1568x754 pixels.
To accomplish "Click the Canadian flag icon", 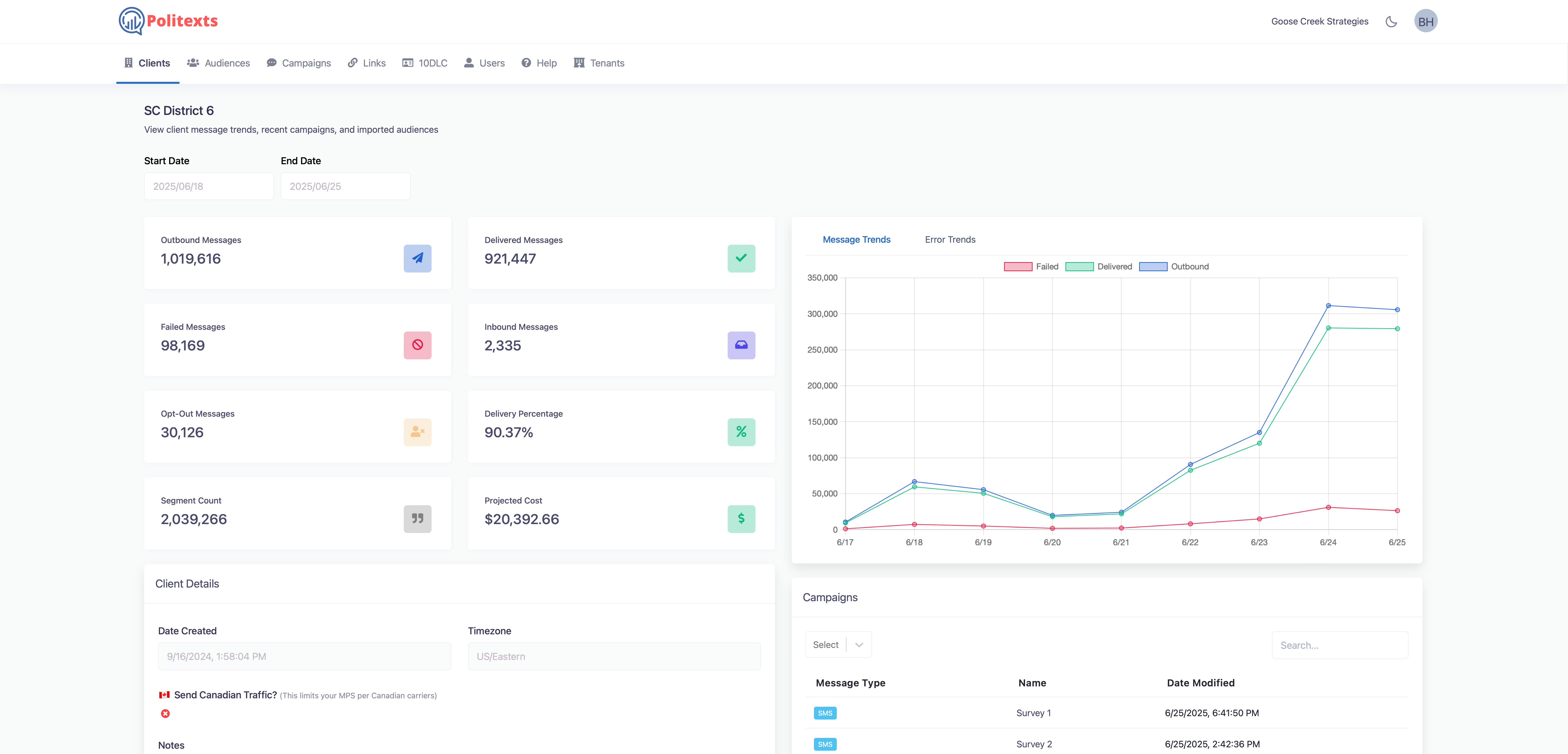I will (164, 695).
